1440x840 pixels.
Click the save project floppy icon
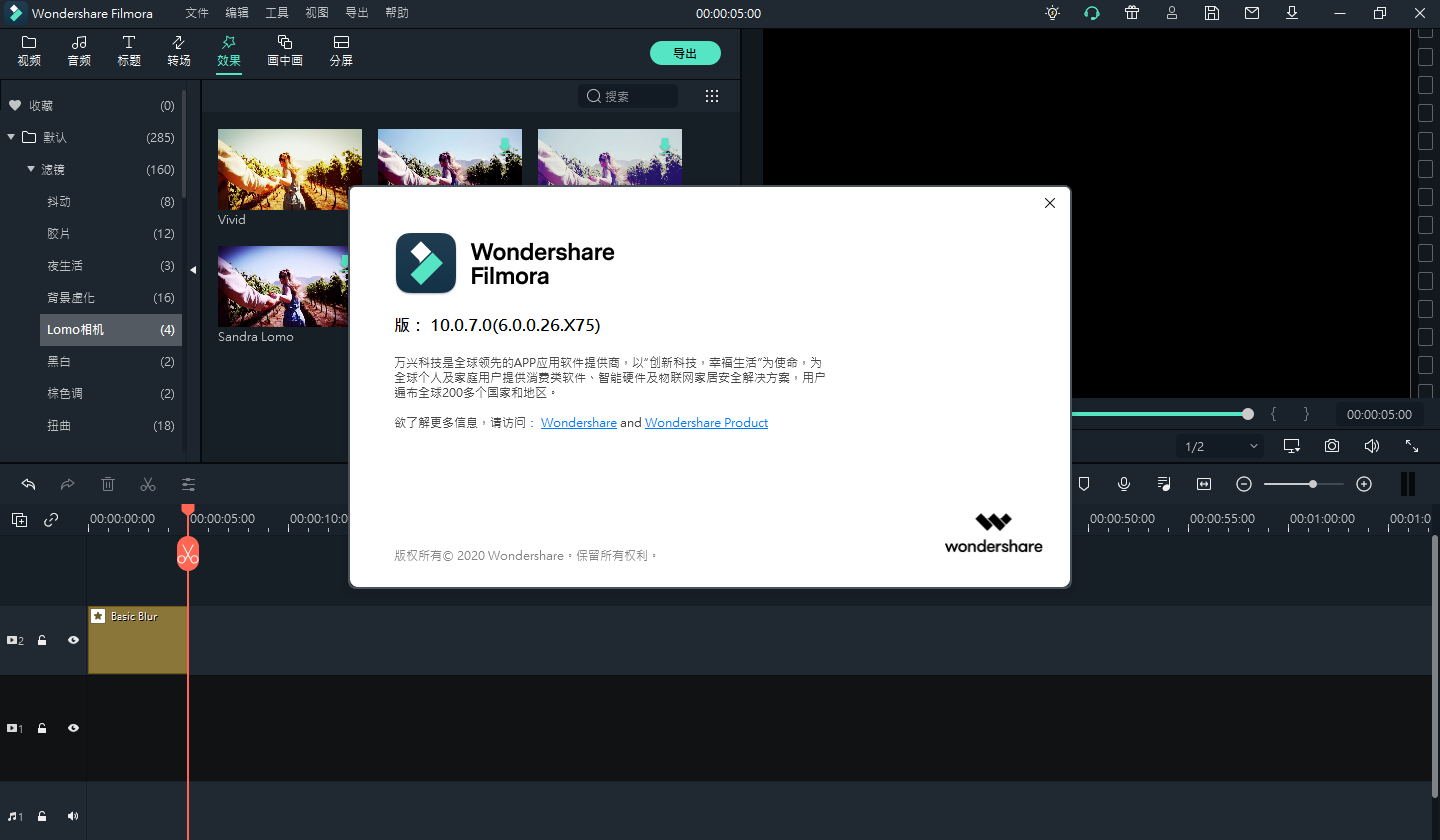[1212, 13]
